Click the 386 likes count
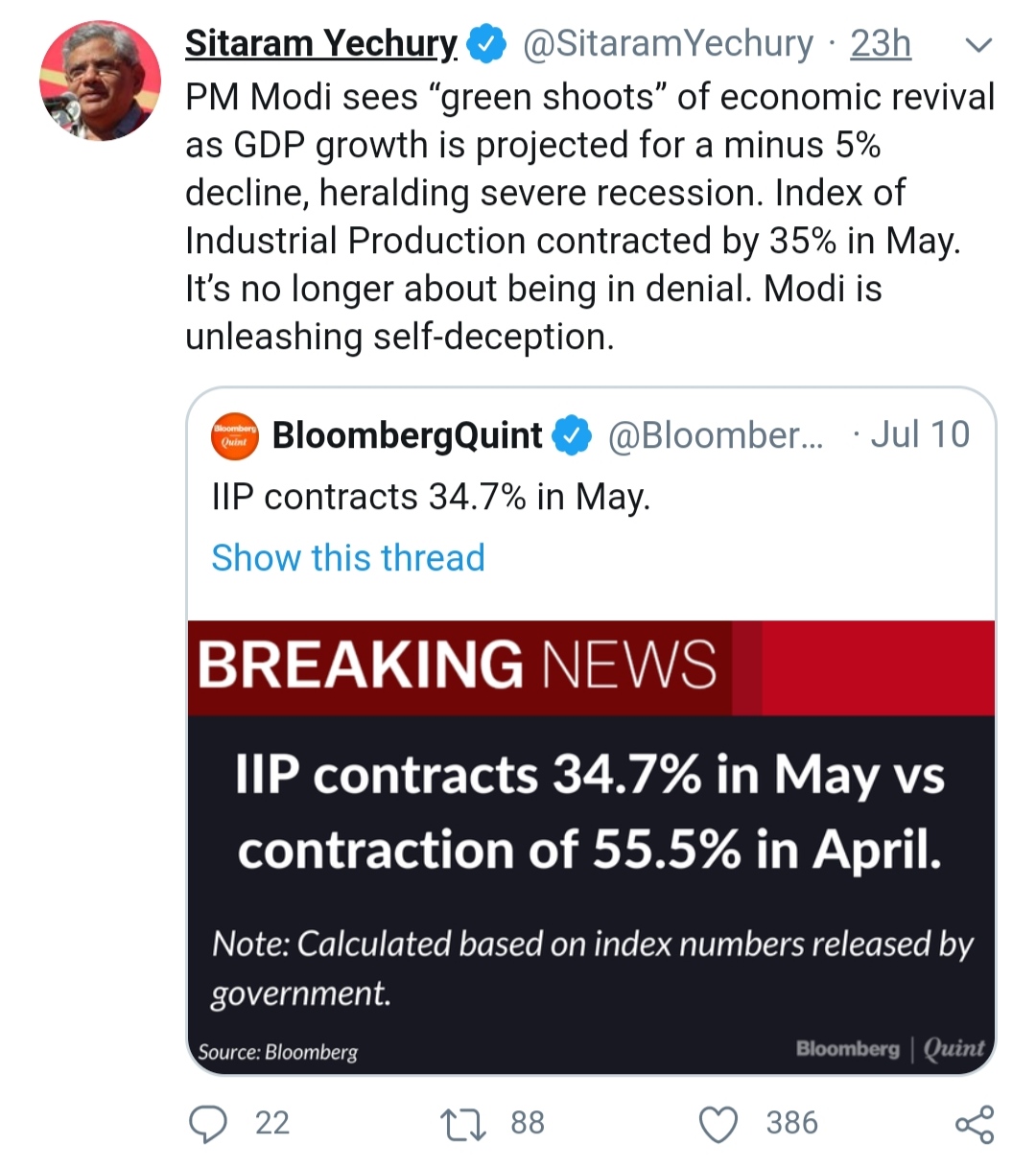This screenshot has width=1036, height=1167. (x=791, y=1123)
